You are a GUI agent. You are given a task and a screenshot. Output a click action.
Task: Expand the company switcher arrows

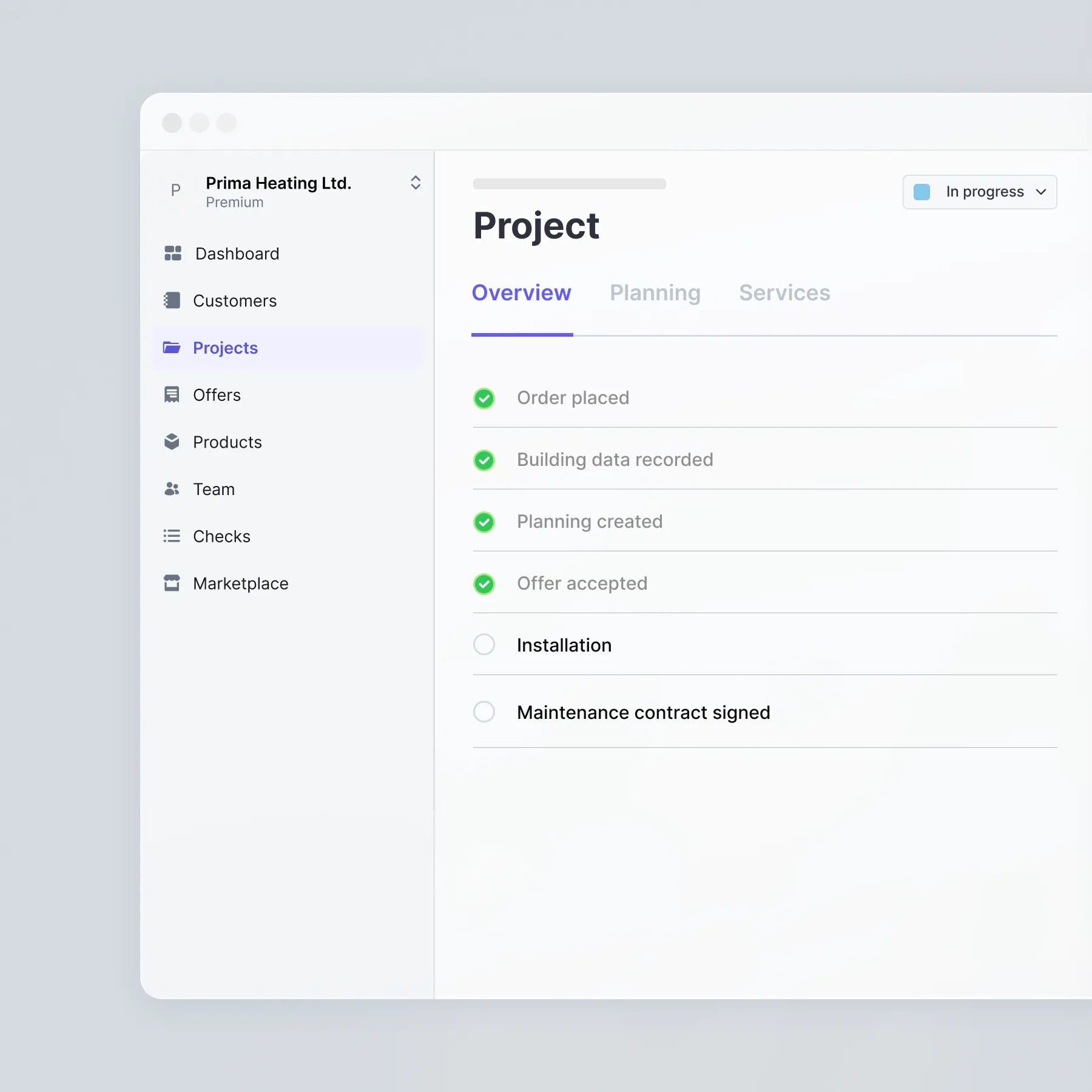tap(416, 183)
